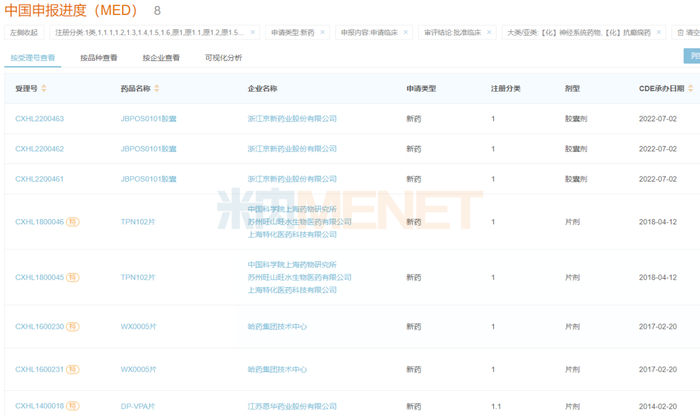Switch to the 按品种查看 tab
This screenshot has height=417, width=700.
click(99, 58)
